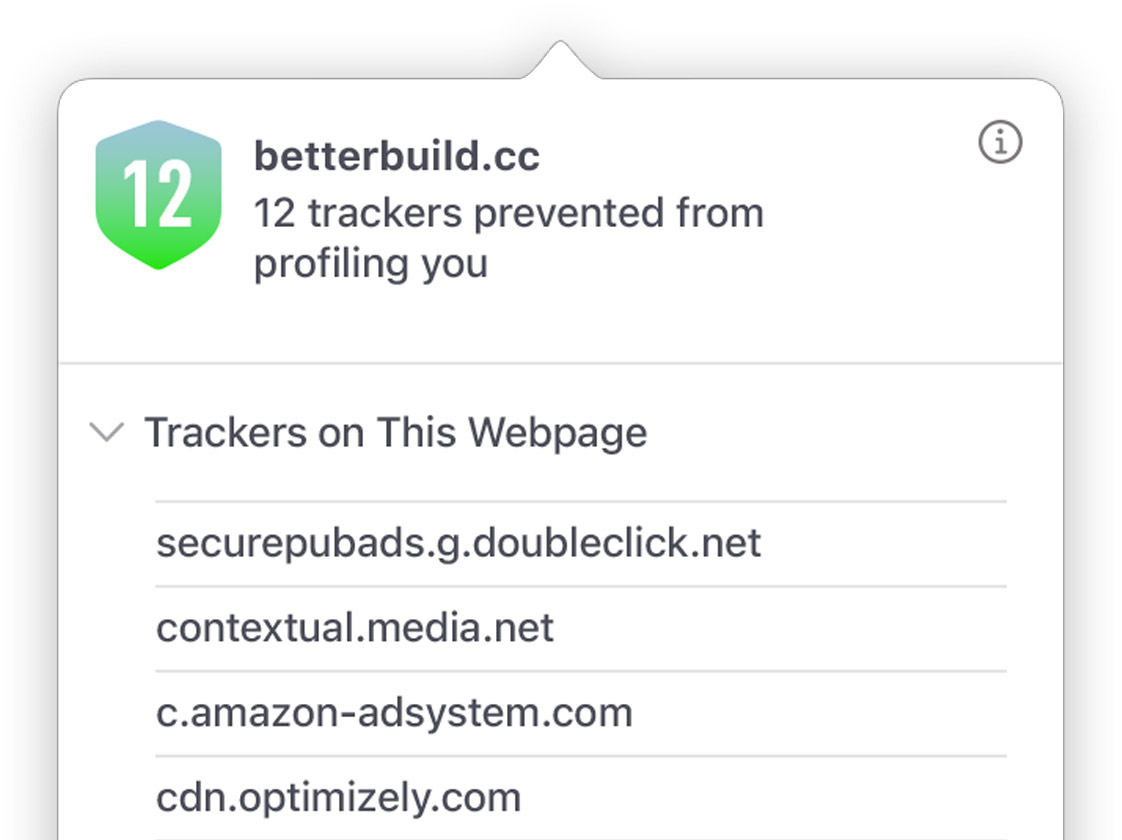1122x840 pixels.
Task: Click the "Trackers on This Webpage" heading
Action: point(396,433)
